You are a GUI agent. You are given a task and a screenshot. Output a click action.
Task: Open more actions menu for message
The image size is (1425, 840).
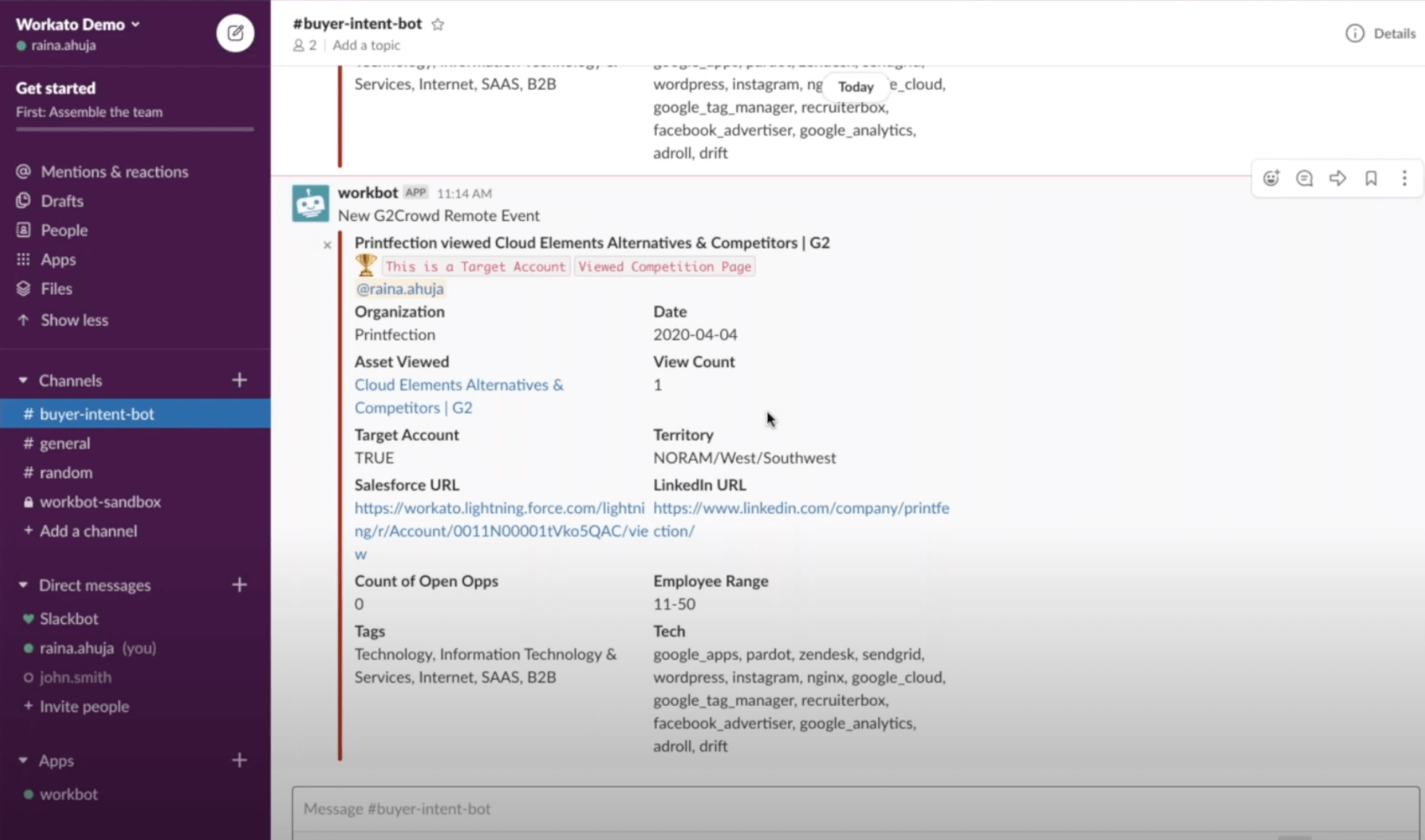(x=1404, y=178)
